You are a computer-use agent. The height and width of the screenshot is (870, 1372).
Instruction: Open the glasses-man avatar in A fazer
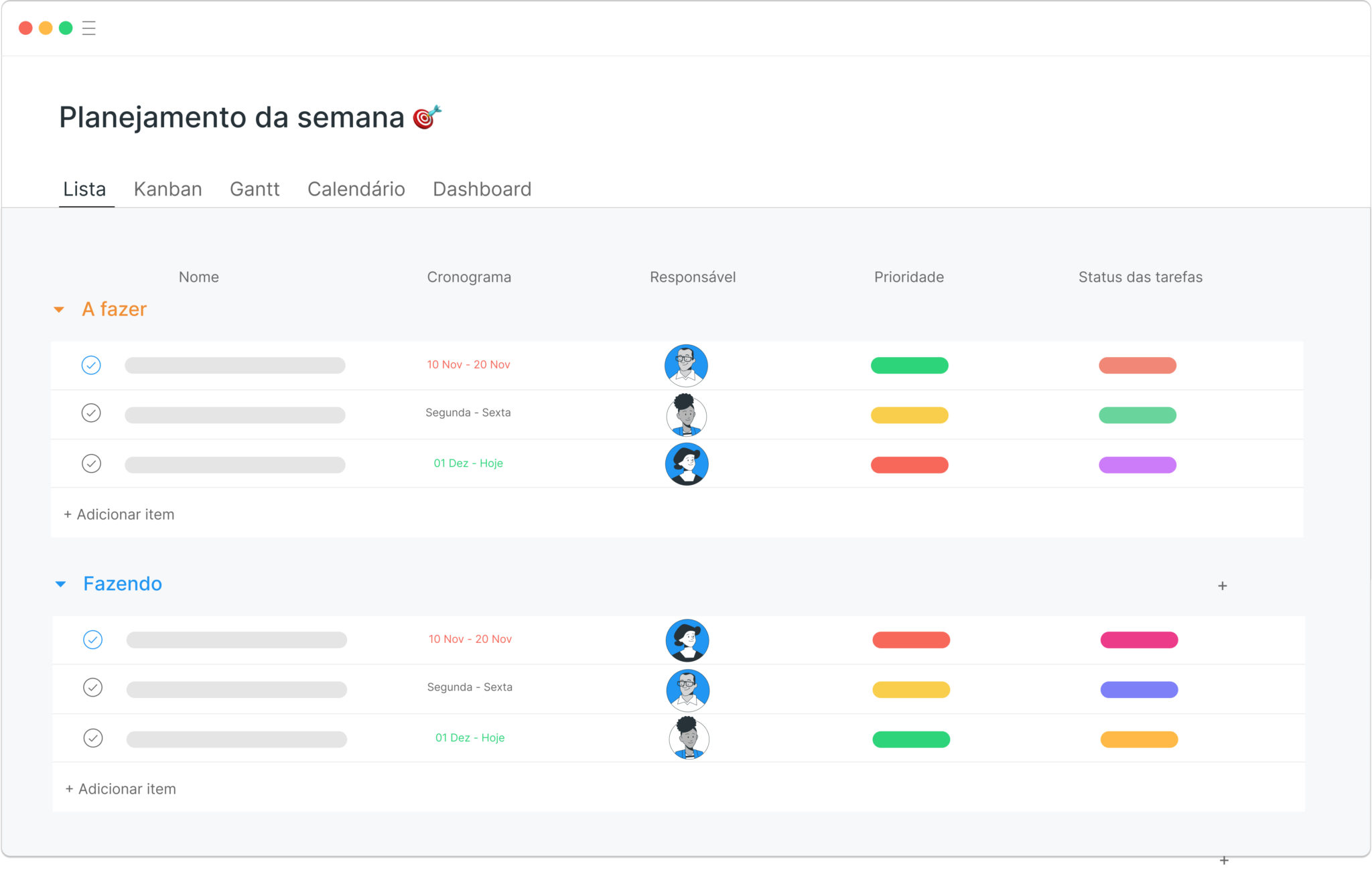[686, 366]
